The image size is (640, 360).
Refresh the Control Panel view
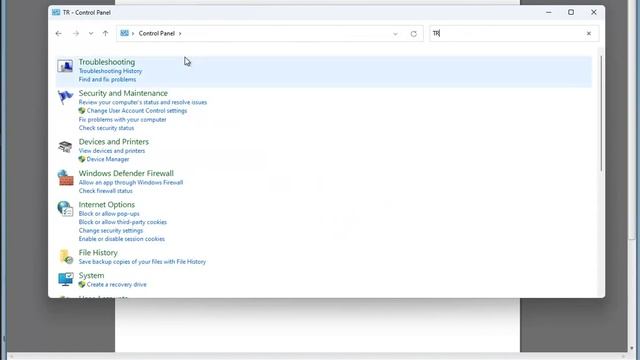(x=413, y=33)
